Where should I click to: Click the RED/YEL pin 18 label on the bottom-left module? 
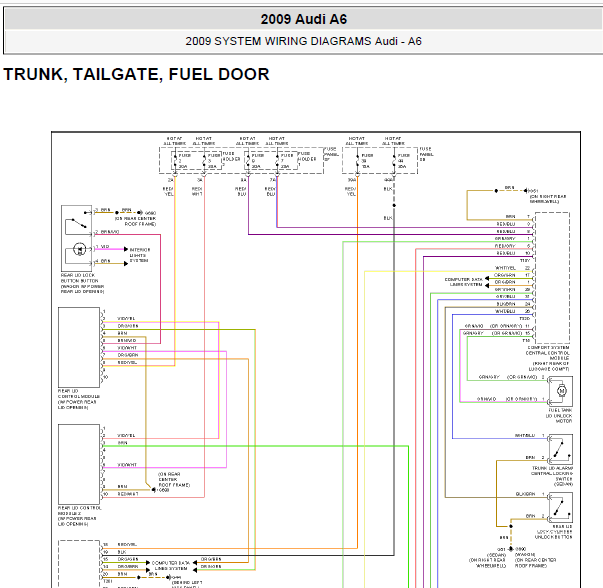pos(127,545)
